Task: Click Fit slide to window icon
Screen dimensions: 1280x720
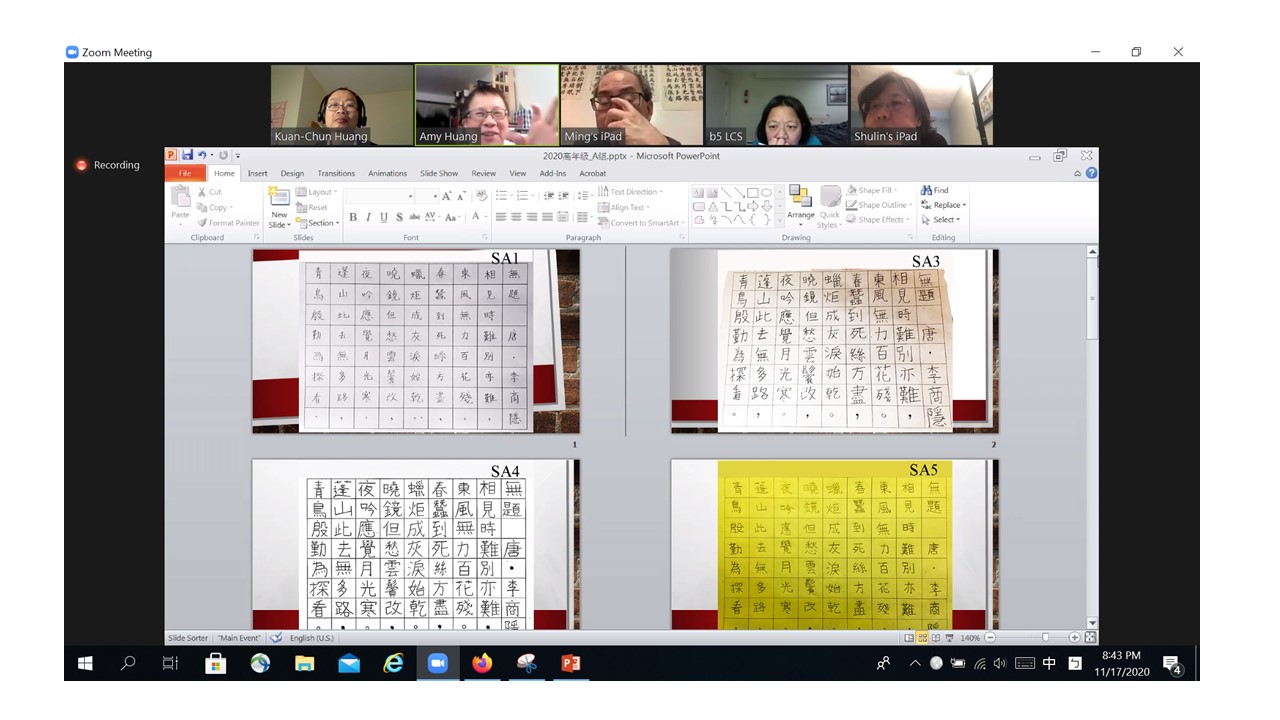Action: pyautogui.click(x=1090, y=638)
